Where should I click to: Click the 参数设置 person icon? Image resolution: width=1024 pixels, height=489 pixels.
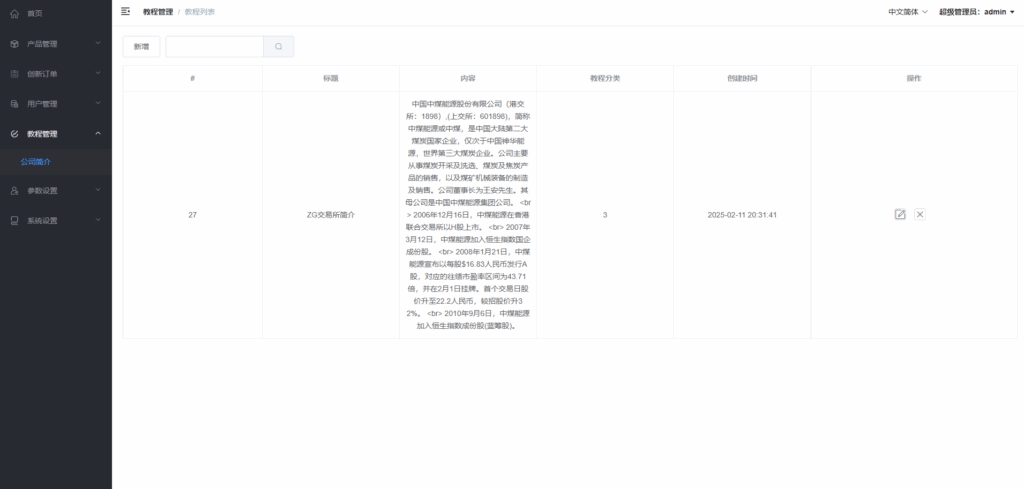14,191
